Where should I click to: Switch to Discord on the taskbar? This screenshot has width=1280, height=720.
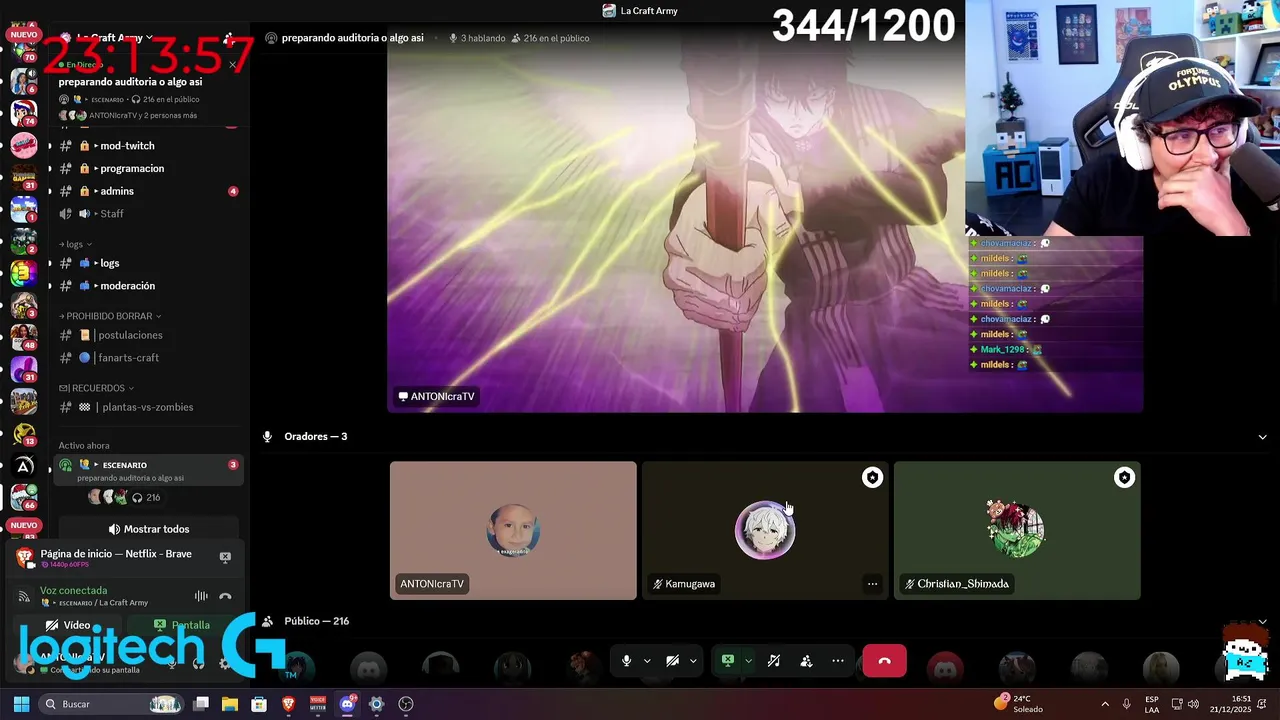(x=347, y=704)
